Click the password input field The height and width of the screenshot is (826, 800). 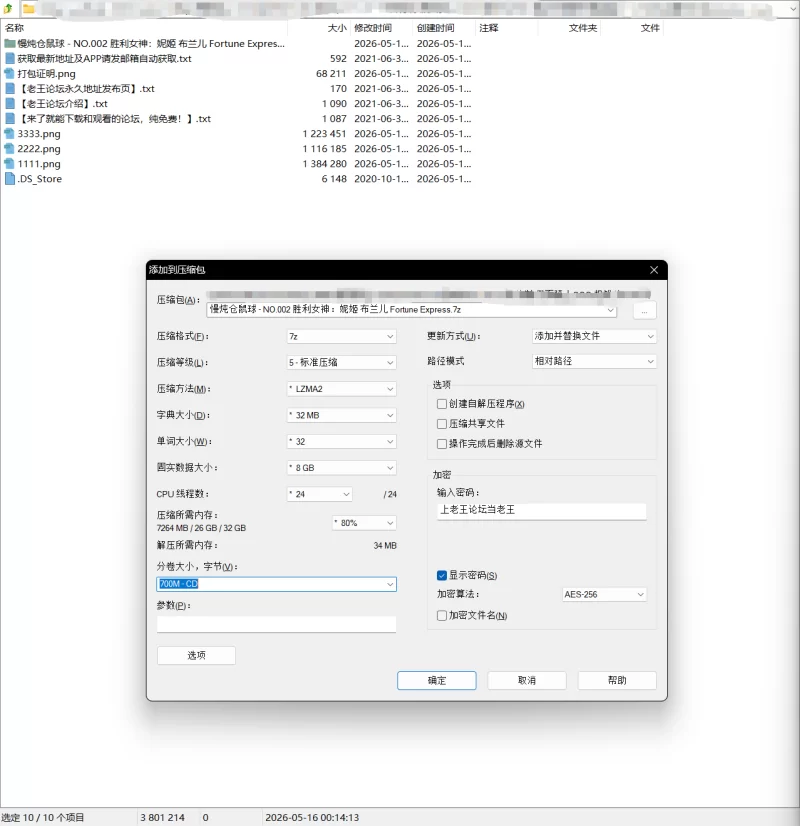pyautogui.click(x=541, y=510)
